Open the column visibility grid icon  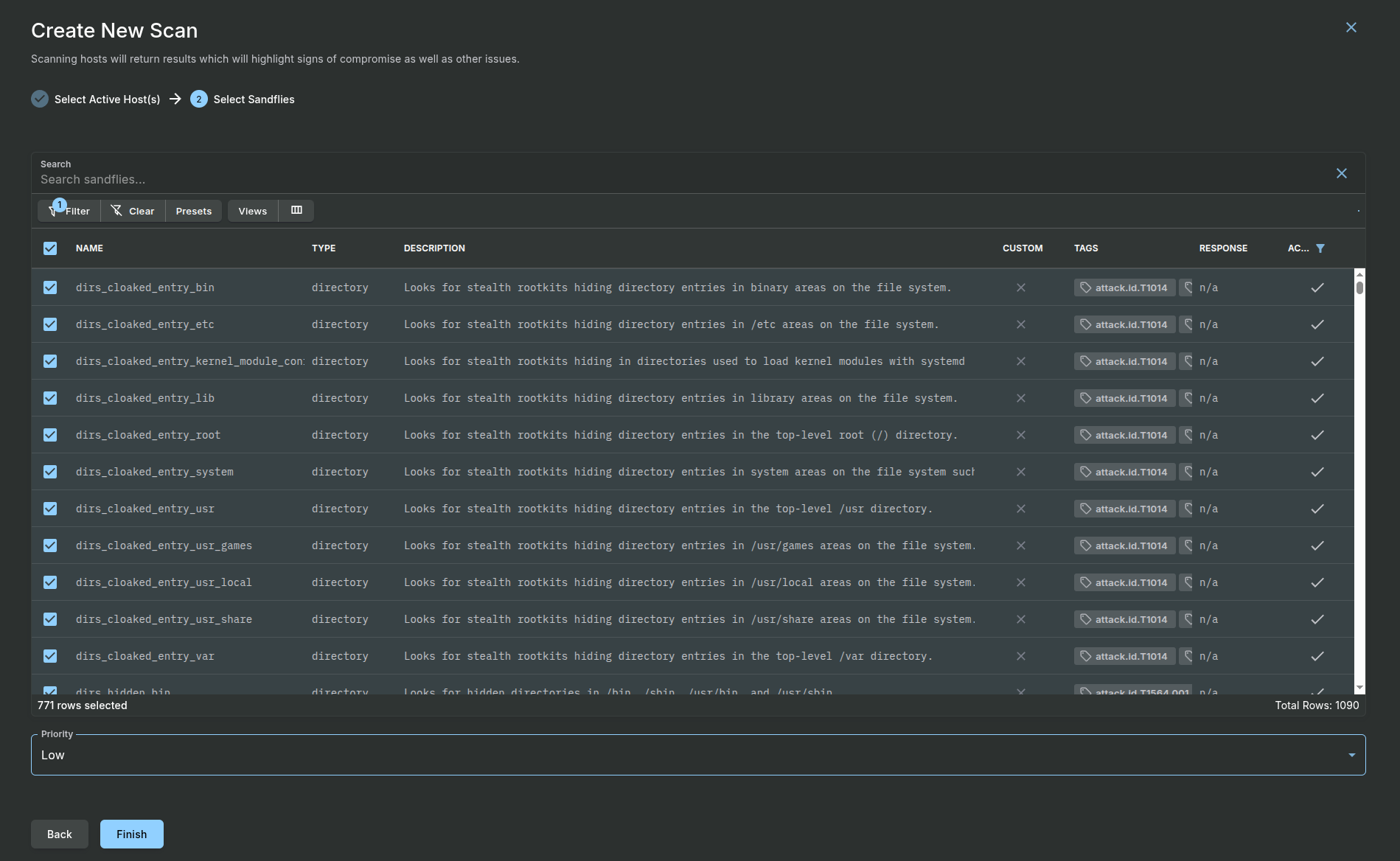(x=296, y=210)
